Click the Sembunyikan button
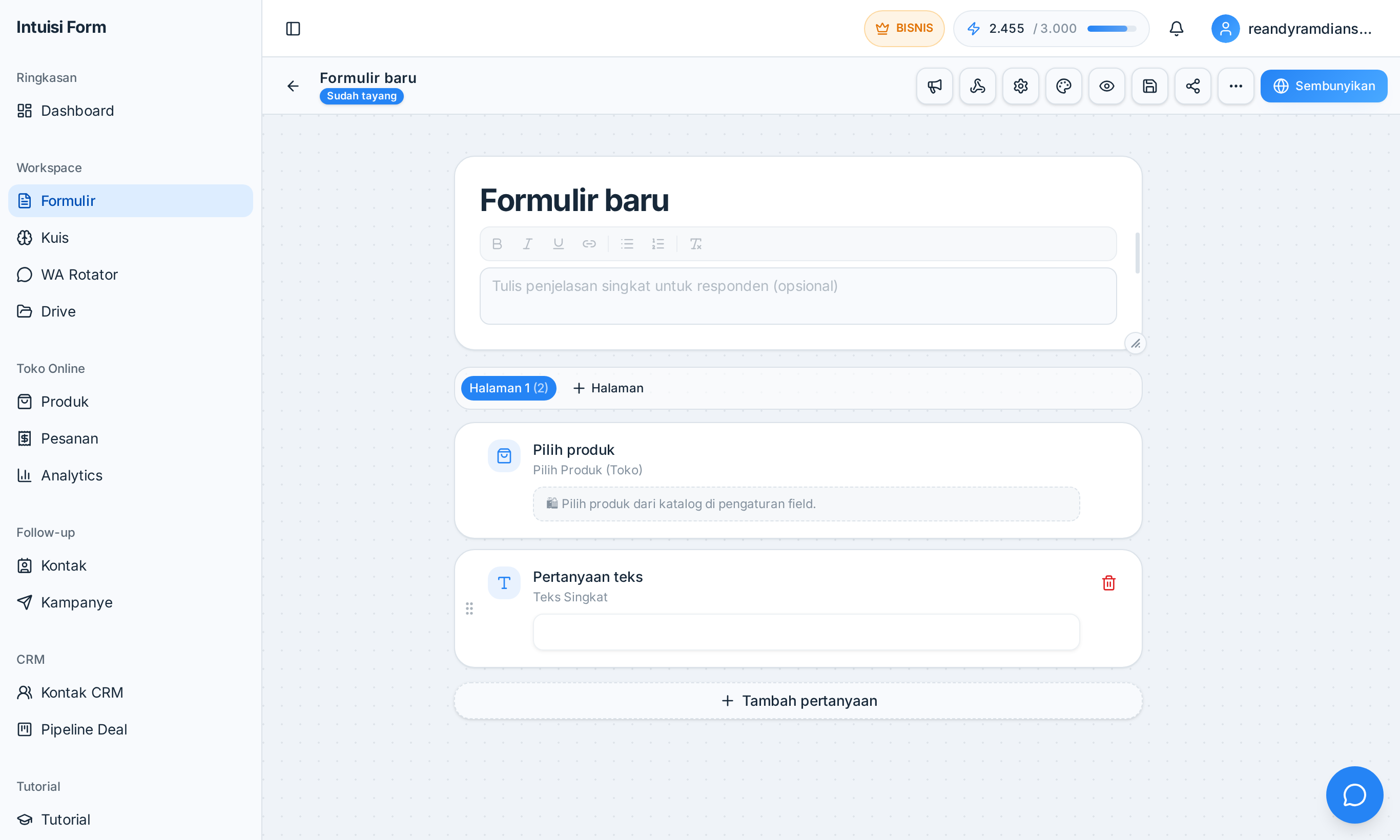Viewport: 1400px width, 840px height. coord(1324,86)
